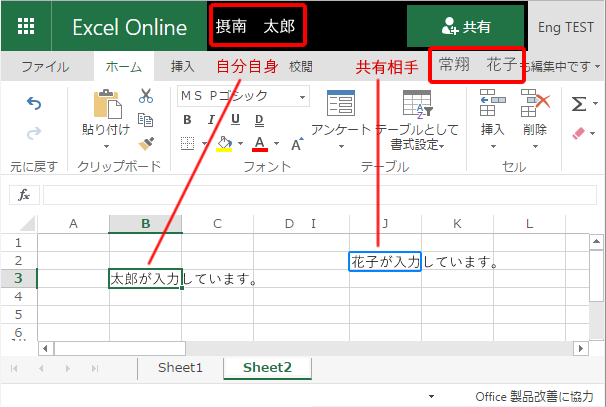The height and width of the screenshot is (407, 606).
Task: Click the 削除 delete cells icon
Action: (x=535, y=103)
